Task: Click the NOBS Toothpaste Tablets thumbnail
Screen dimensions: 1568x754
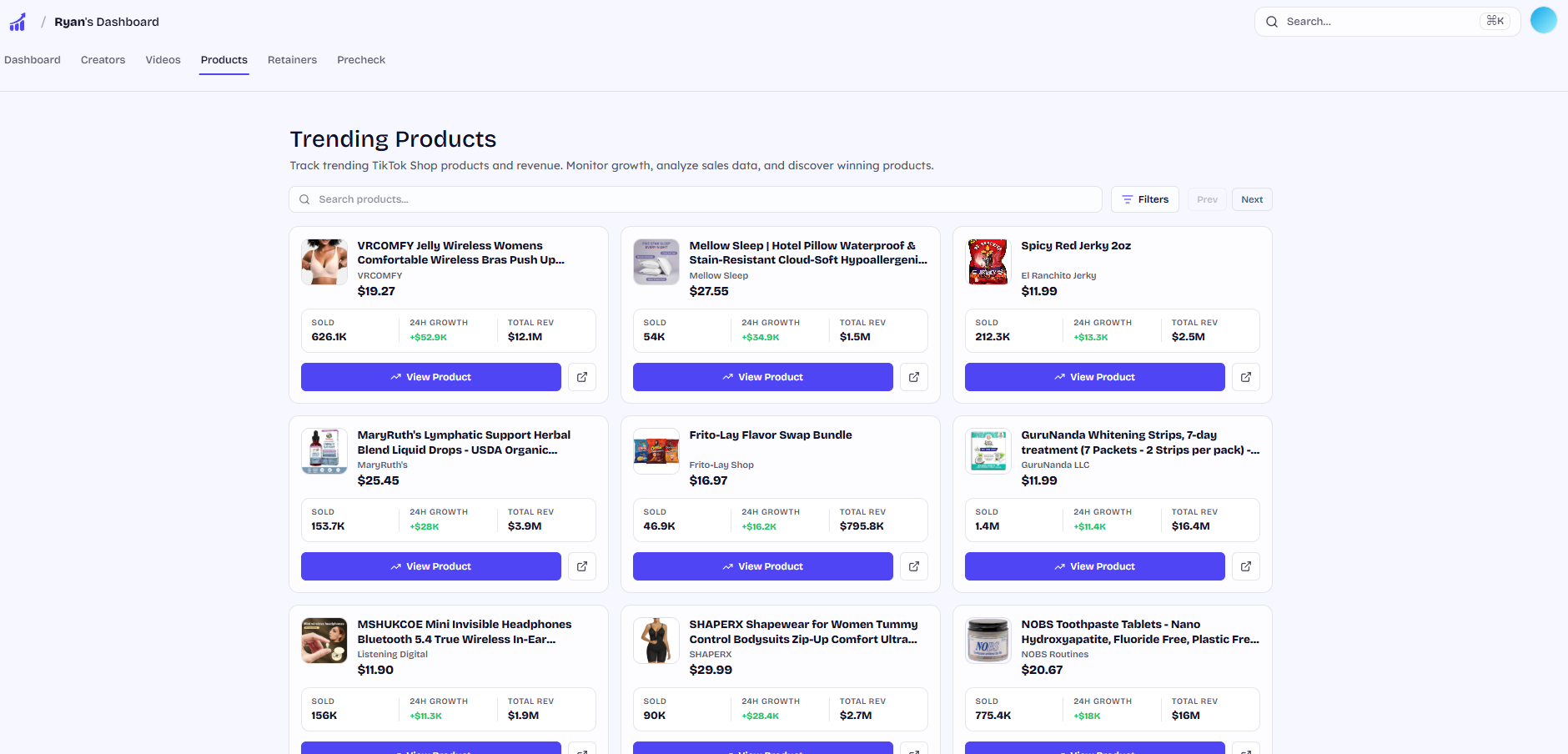Action: click(988, 641)
